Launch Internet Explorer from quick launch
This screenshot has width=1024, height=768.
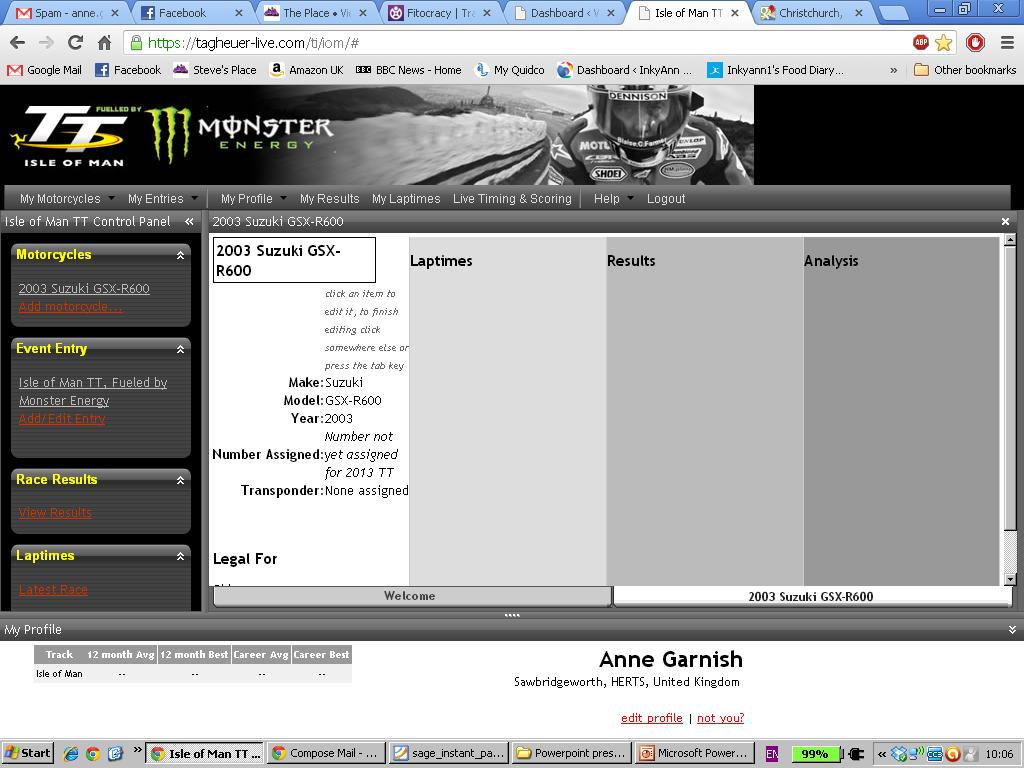[x=71, y=754]
